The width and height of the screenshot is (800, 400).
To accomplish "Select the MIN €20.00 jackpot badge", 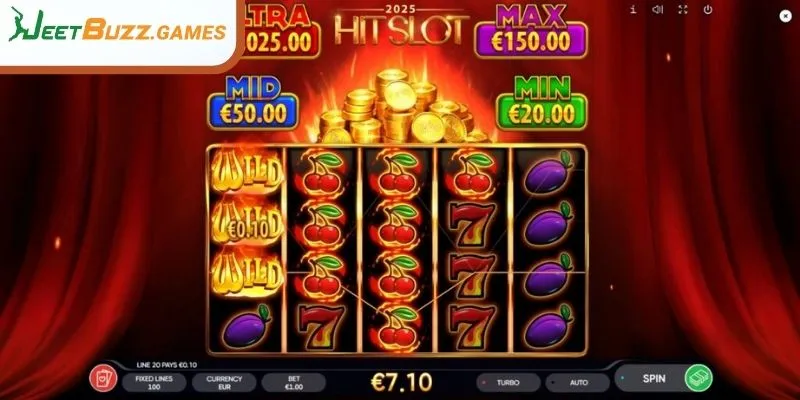I will point(541,104).
